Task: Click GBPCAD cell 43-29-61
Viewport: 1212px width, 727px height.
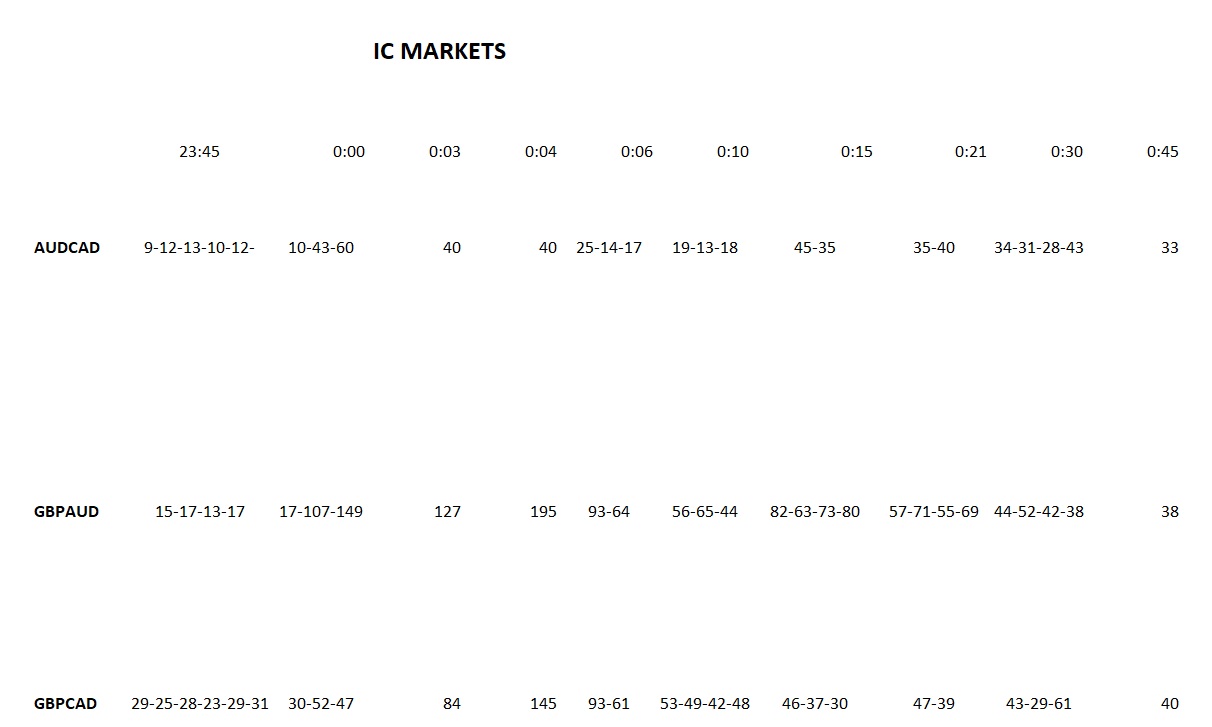Action: click(x=1039, y=704)
